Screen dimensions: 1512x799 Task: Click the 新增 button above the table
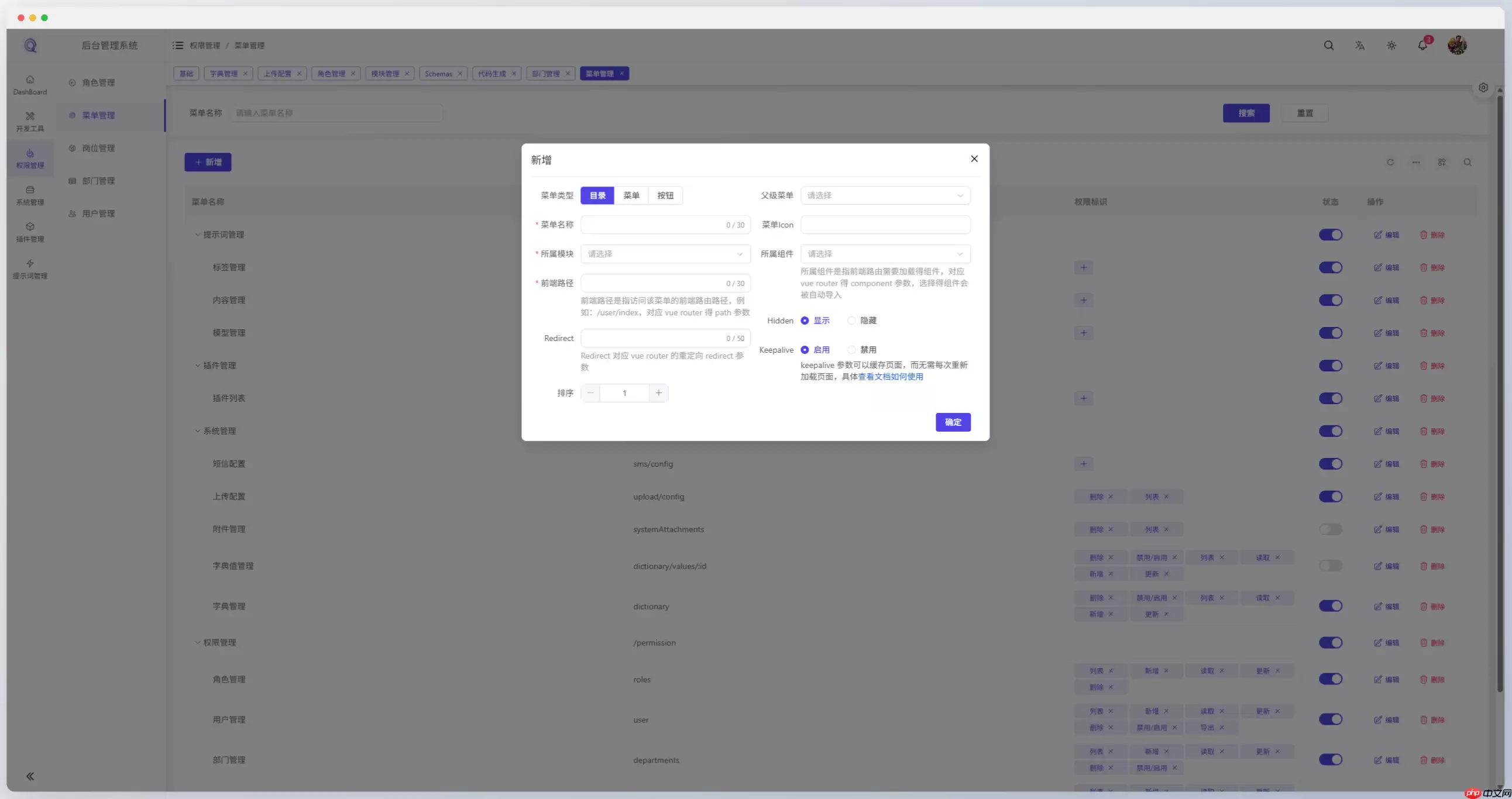pos(208,163)
